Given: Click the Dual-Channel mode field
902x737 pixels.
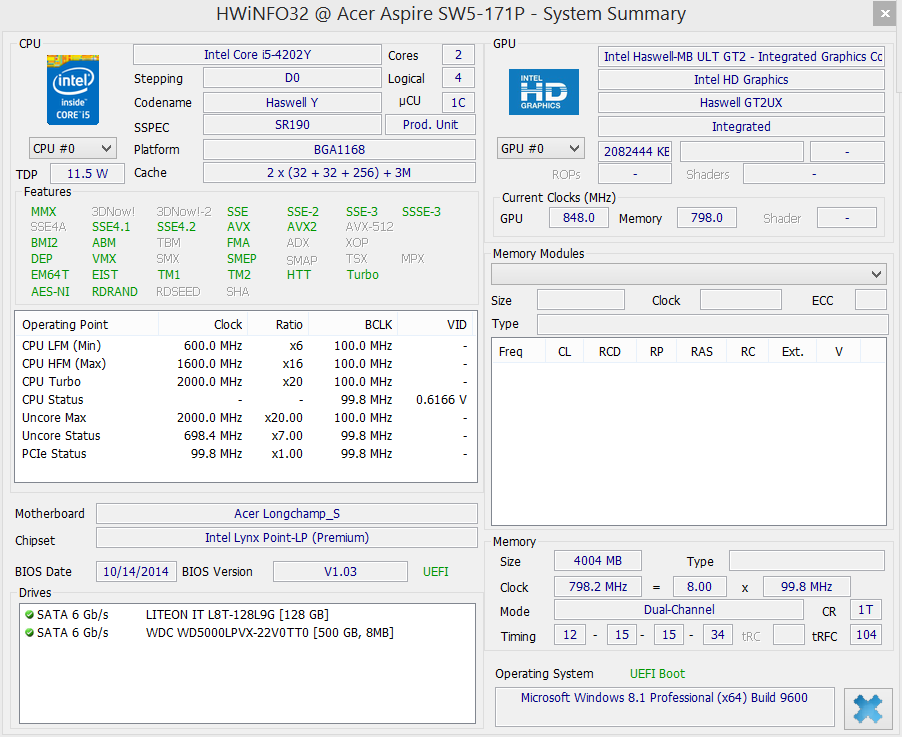Looking at the screenshot, I should coord(679,610).
